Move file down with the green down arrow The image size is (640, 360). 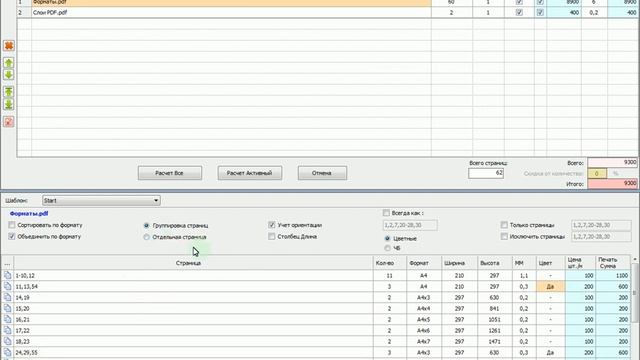(x=9, y=75)
